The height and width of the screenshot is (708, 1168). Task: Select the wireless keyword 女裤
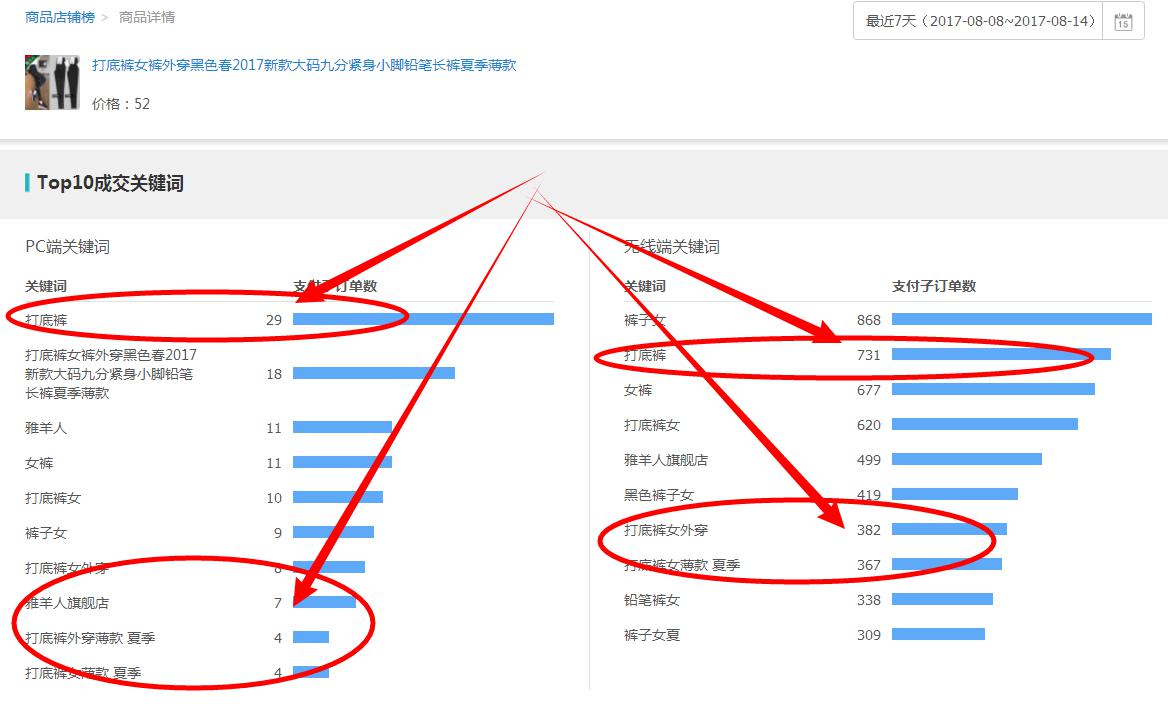point(638,390)
